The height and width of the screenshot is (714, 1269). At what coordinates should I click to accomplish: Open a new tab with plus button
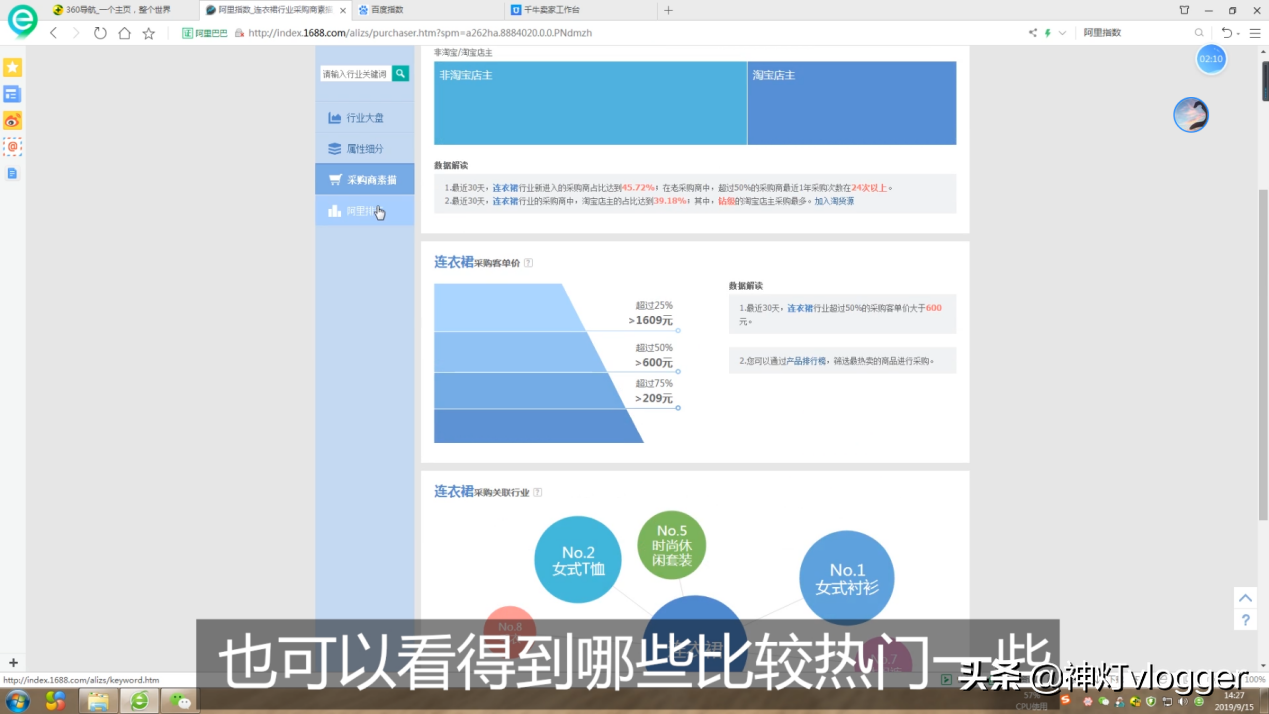[668, 10]
